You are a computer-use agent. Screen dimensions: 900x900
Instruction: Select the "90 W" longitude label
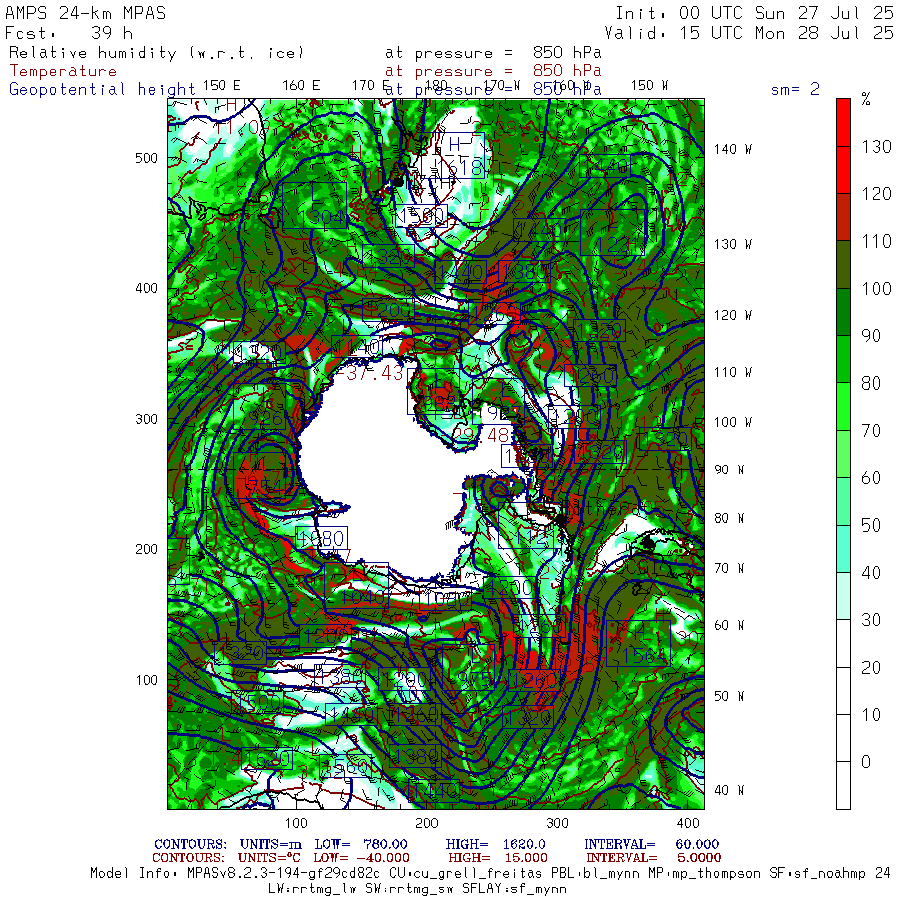[x=729, y=470]
